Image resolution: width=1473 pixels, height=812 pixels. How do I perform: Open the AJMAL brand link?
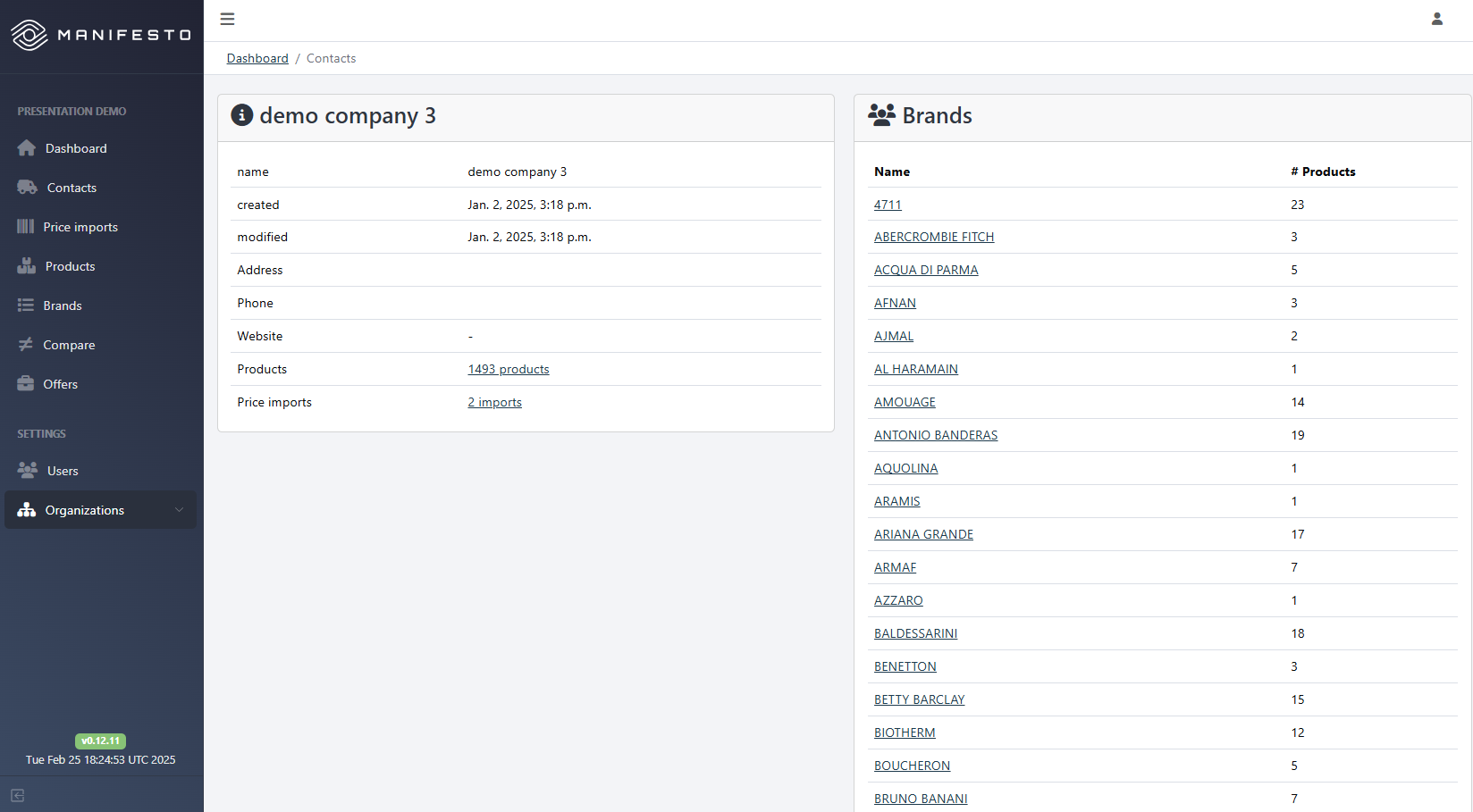click(894, 336)
